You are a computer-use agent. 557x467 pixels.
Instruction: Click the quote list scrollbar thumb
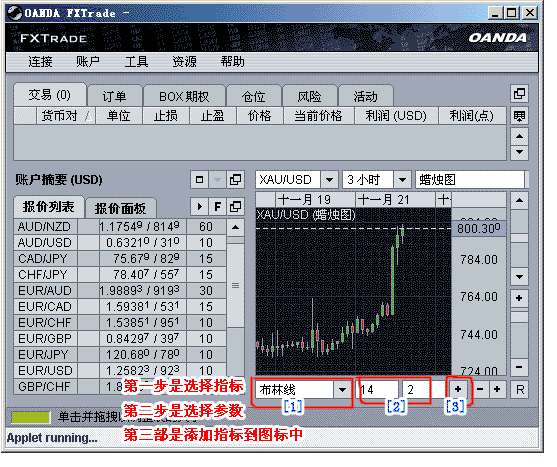coord(236,285)
